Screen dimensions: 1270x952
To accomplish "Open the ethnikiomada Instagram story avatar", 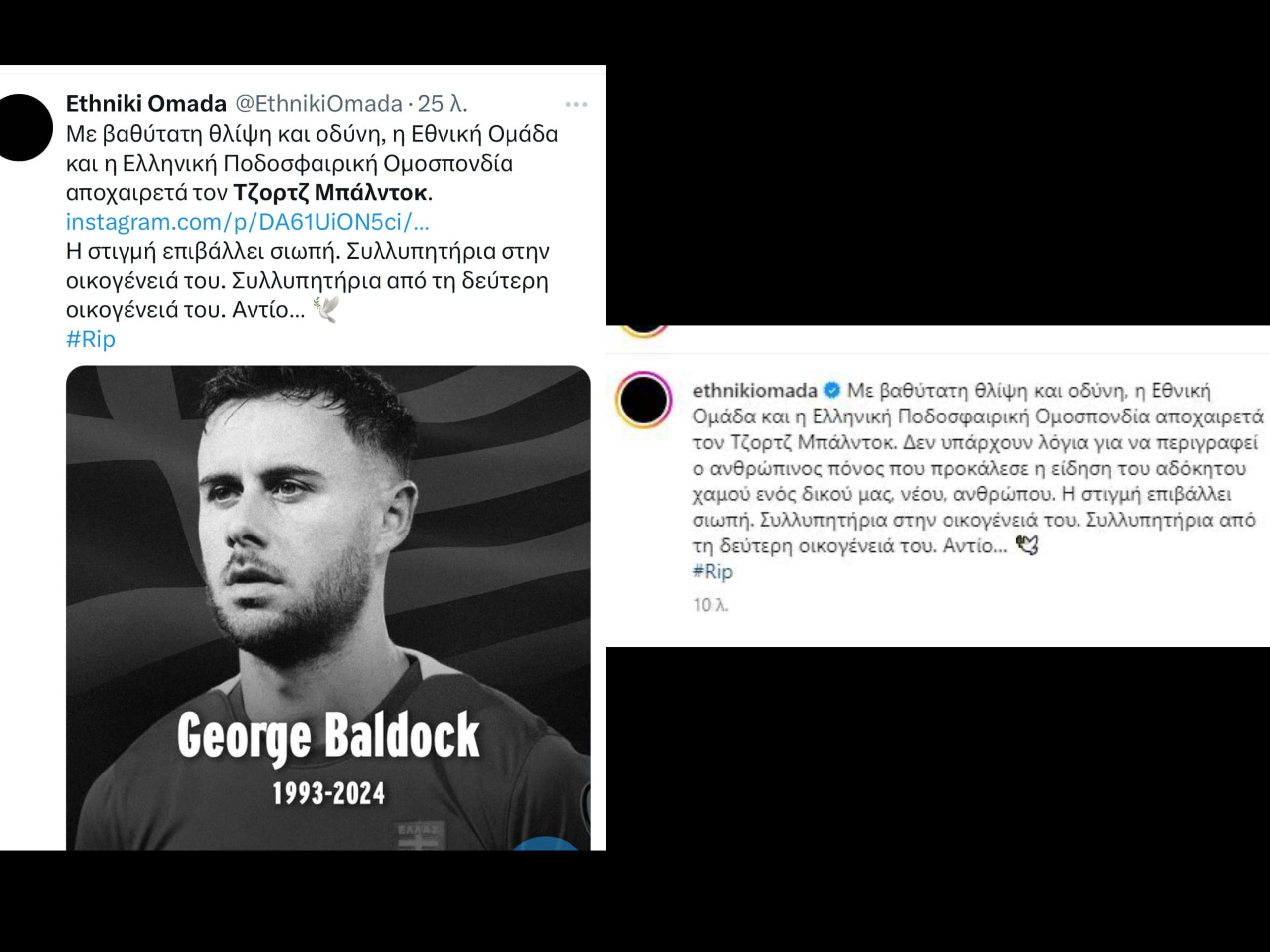I will (x=643, y=400).
